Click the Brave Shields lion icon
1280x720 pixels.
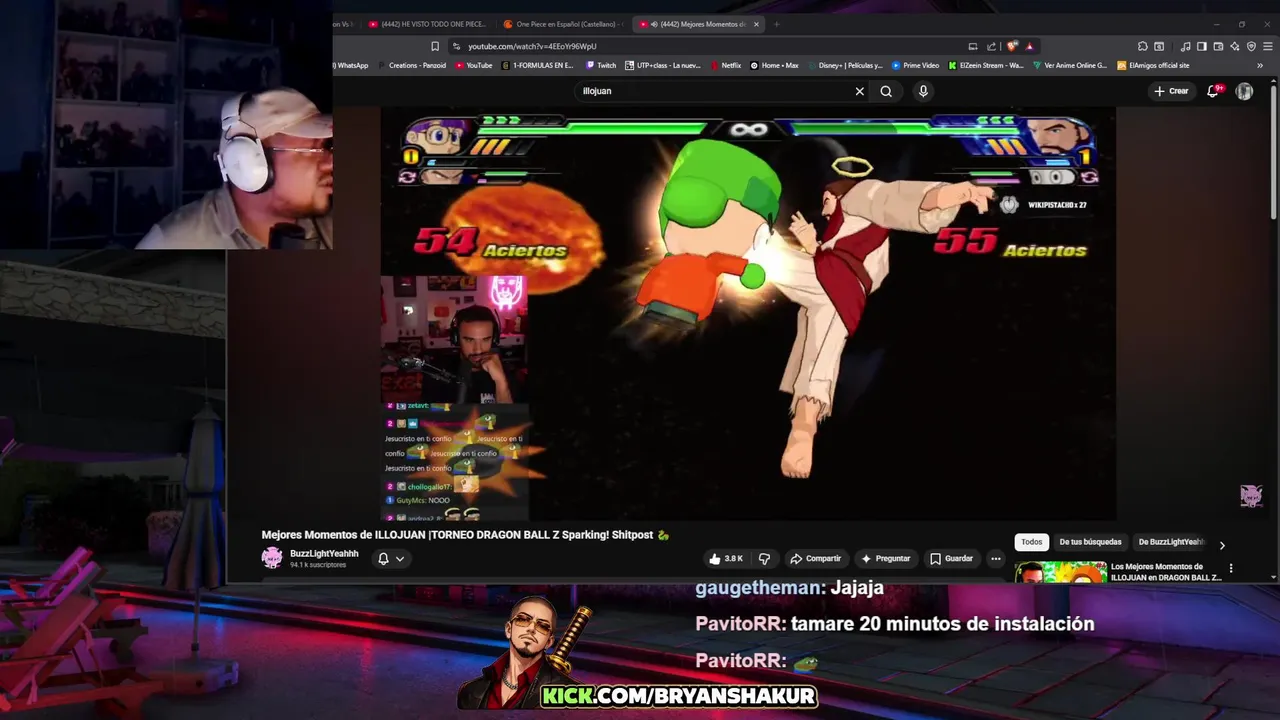click(x=1012, y=46)
